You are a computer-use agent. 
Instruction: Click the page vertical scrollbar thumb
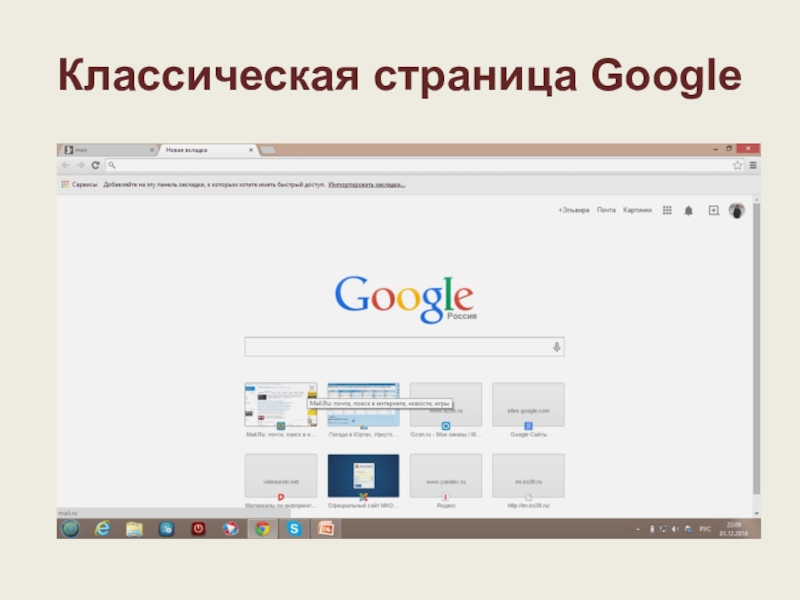[x=757, y=348]
